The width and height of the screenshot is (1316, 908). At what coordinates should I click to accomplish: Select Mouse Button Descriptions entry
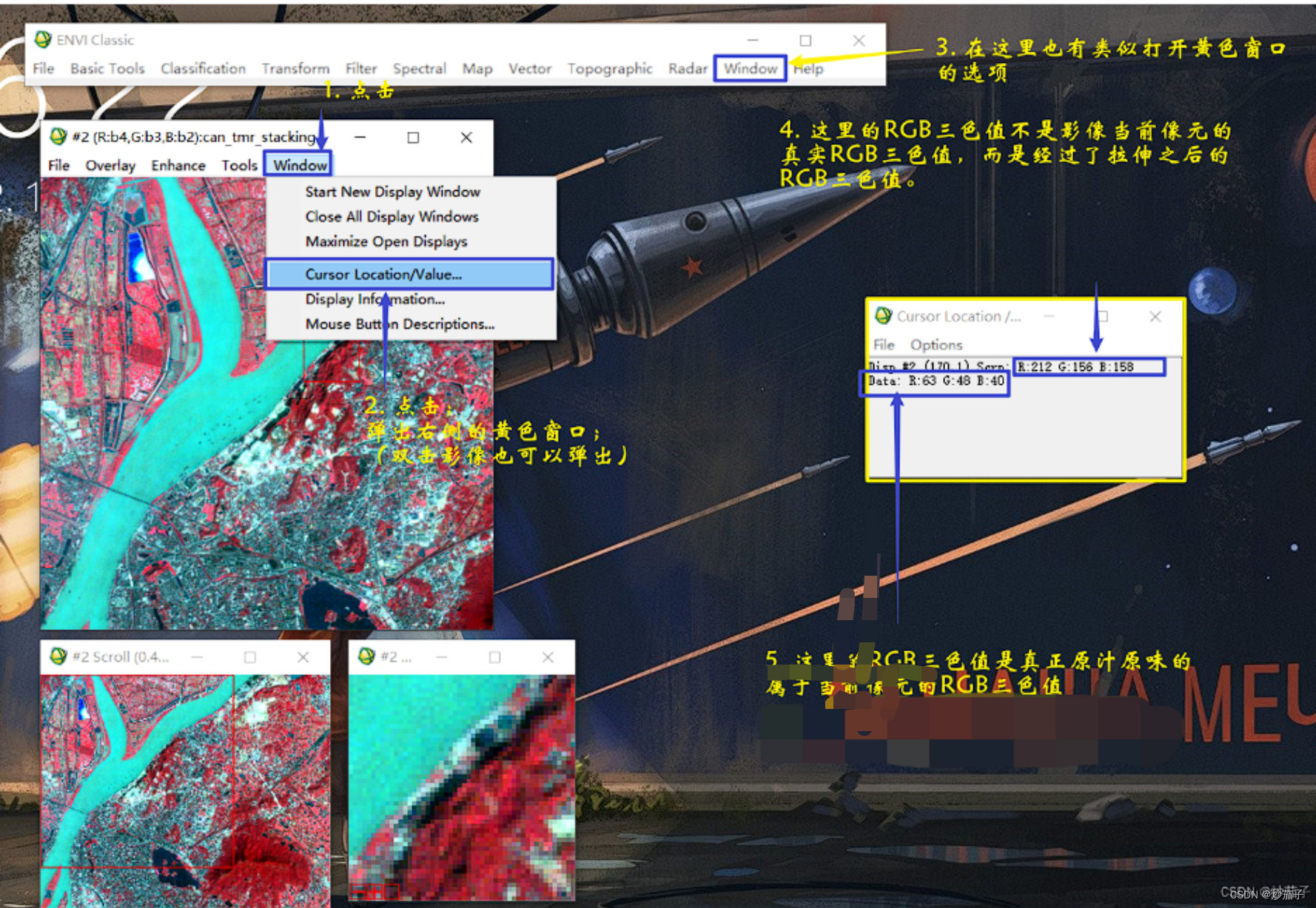(400, 324)
